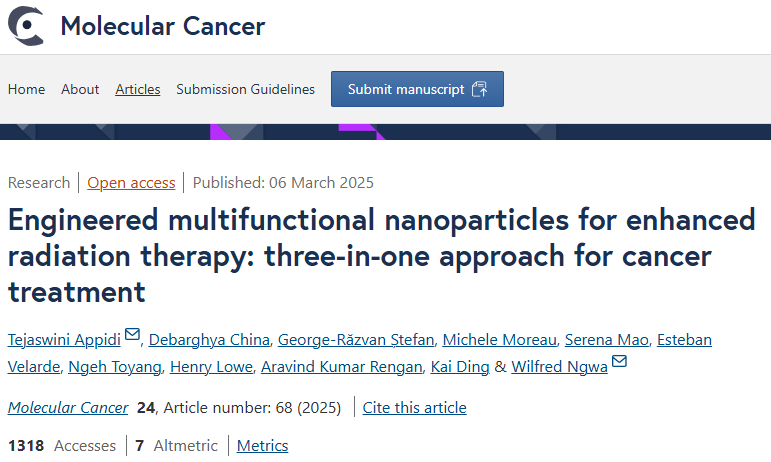Open author Debarghya China's link
The width and height of the screenshot is (771, 462).
pos(209,340)
